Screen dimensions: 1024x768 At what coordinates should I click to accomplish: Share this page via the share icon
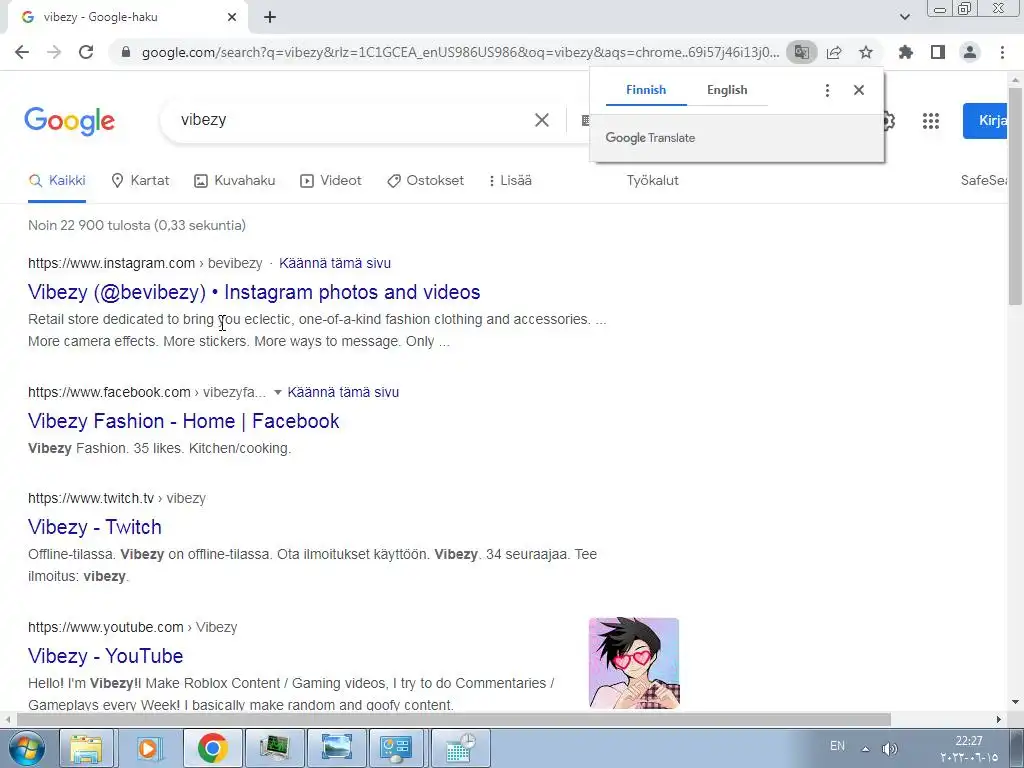(x=834, y=52)
